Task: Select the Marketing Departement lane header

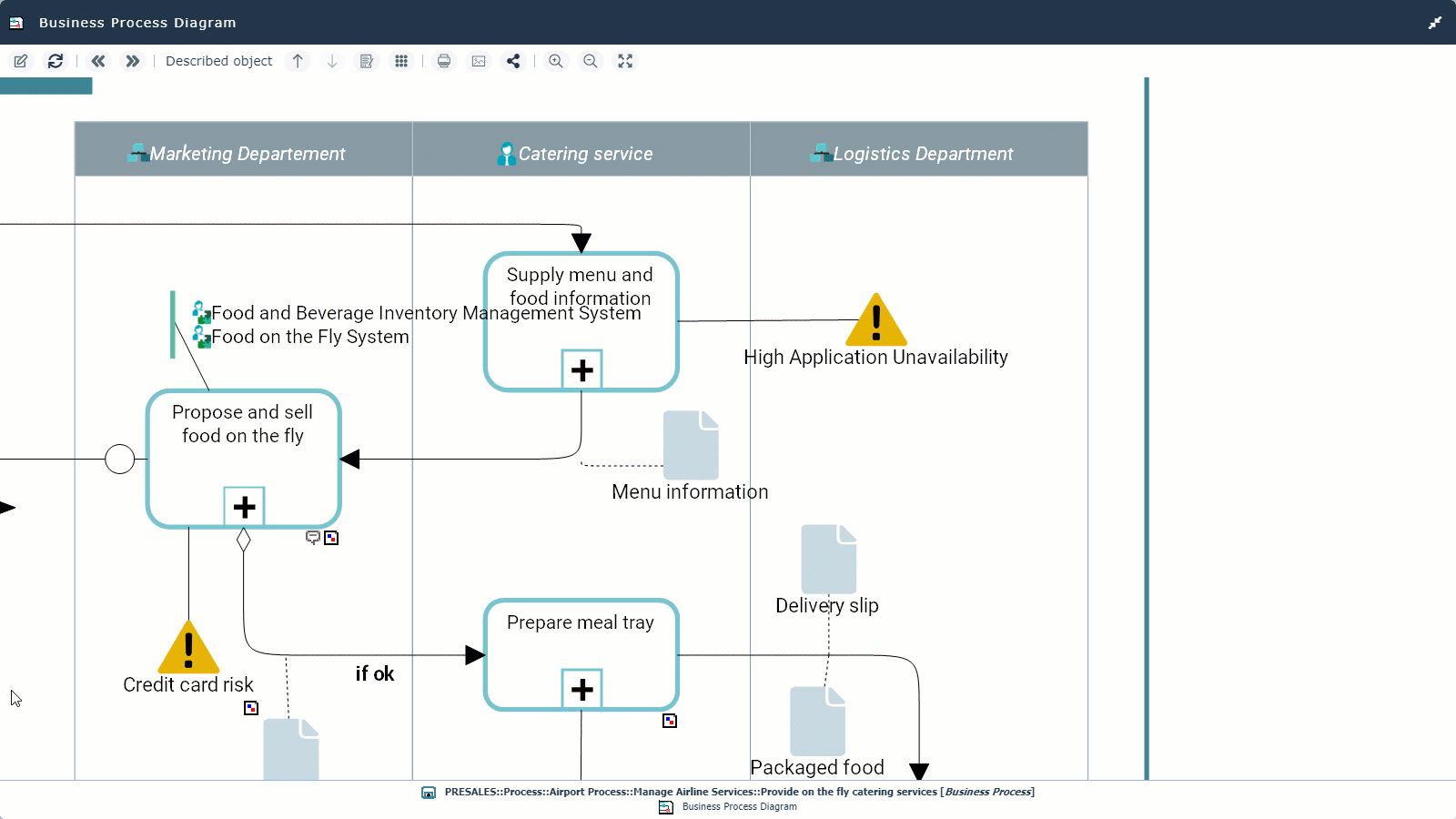Action: [244, 149]
